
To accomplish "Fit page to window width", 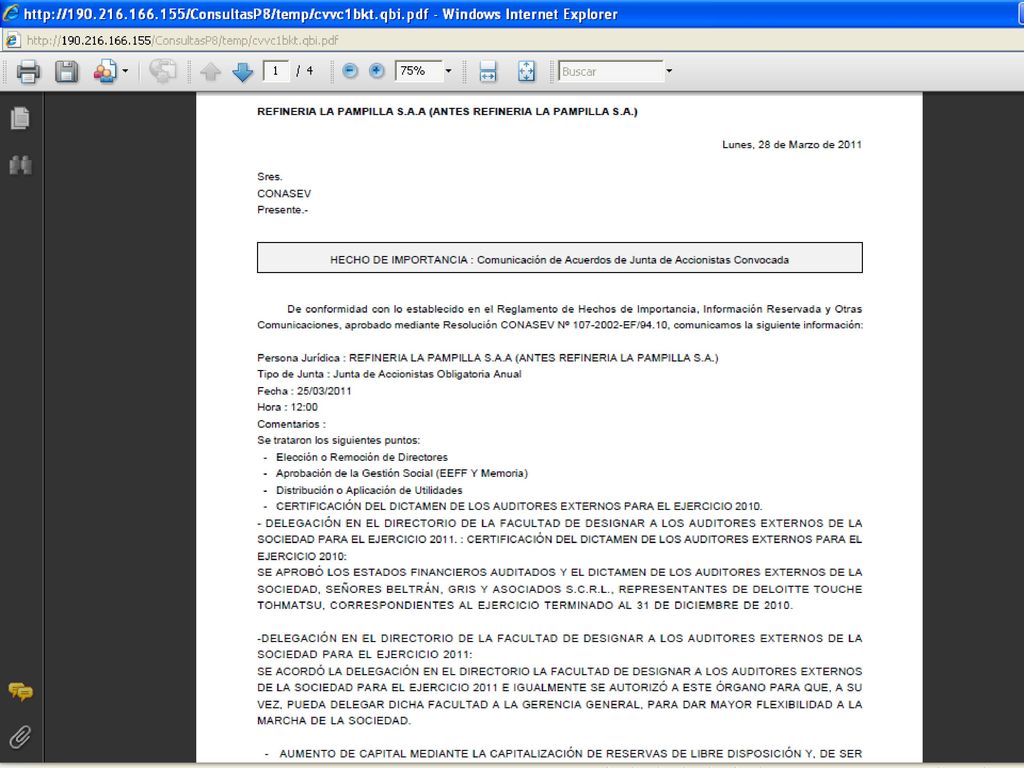I will pos(488,71).
